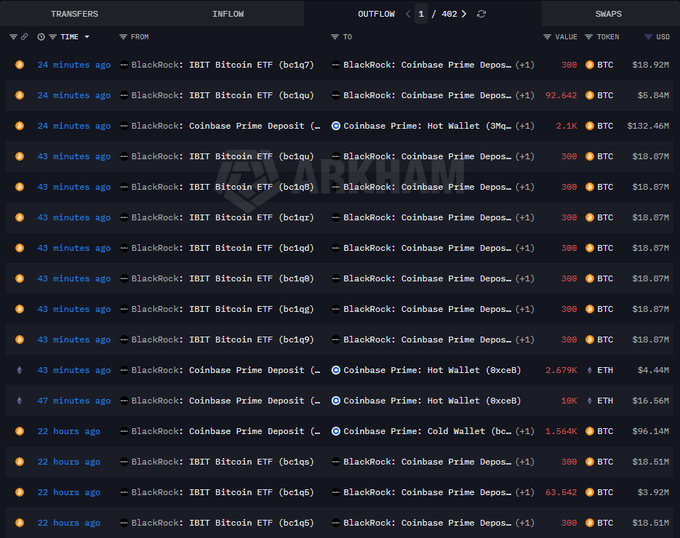
Task: Click the 2.679K value cell
Action: 561,370
